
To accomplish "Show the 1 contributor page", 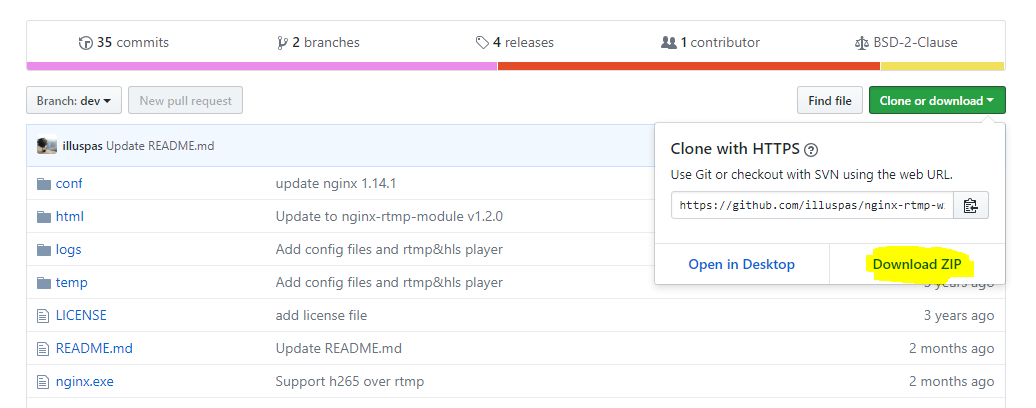I will click(710, 42).
